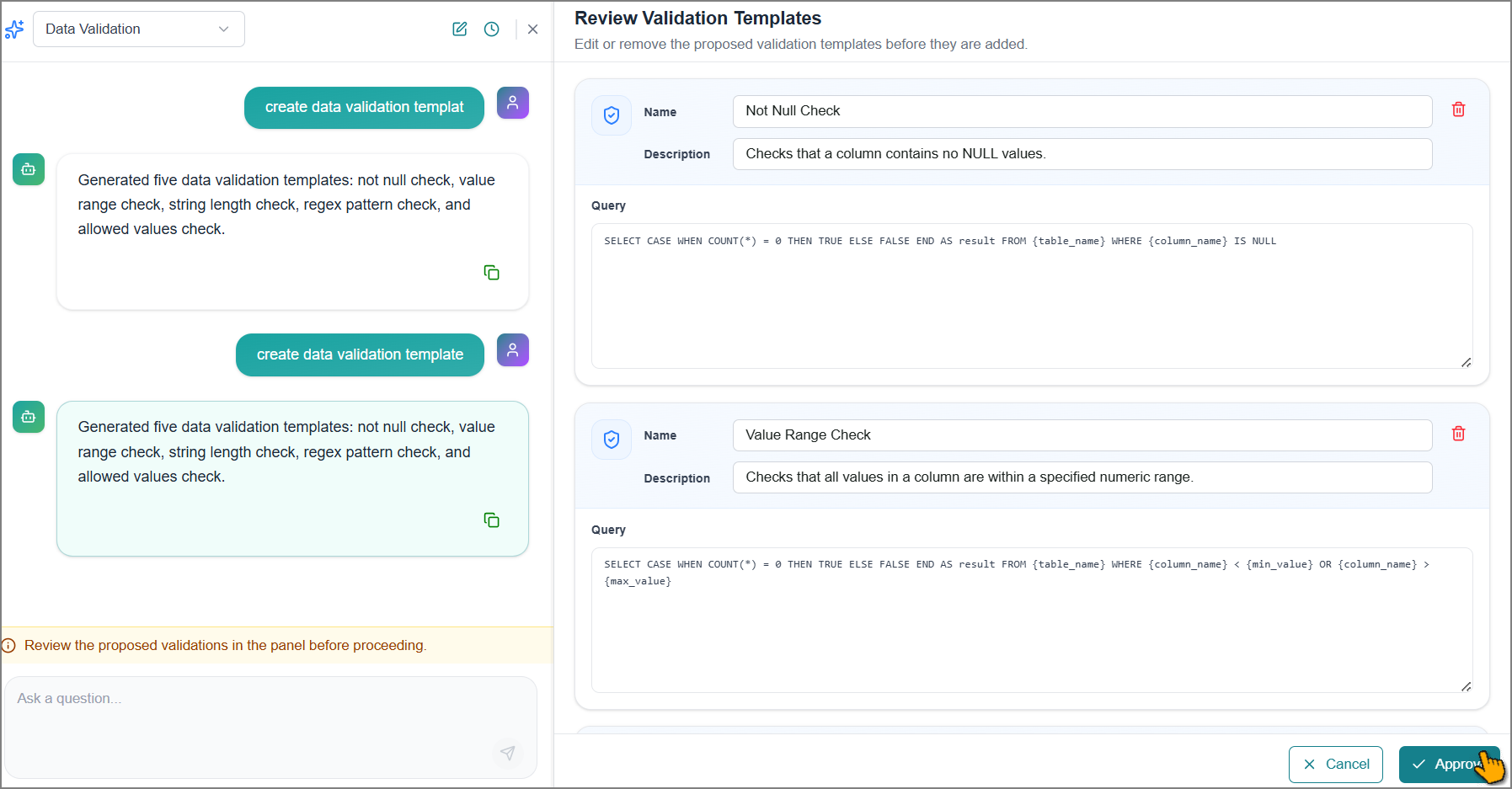Cancel the validation template review

click(1336, 765)
